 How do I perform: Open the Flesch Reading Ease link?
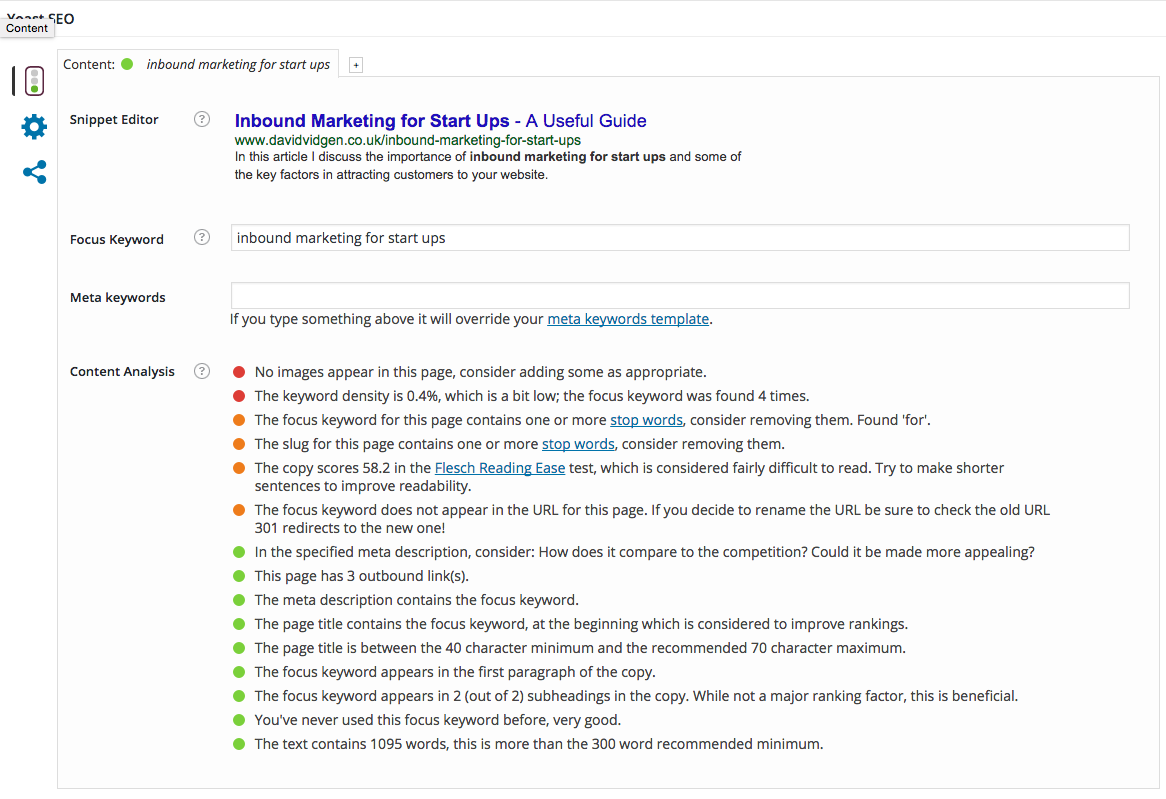click(499, 468)
